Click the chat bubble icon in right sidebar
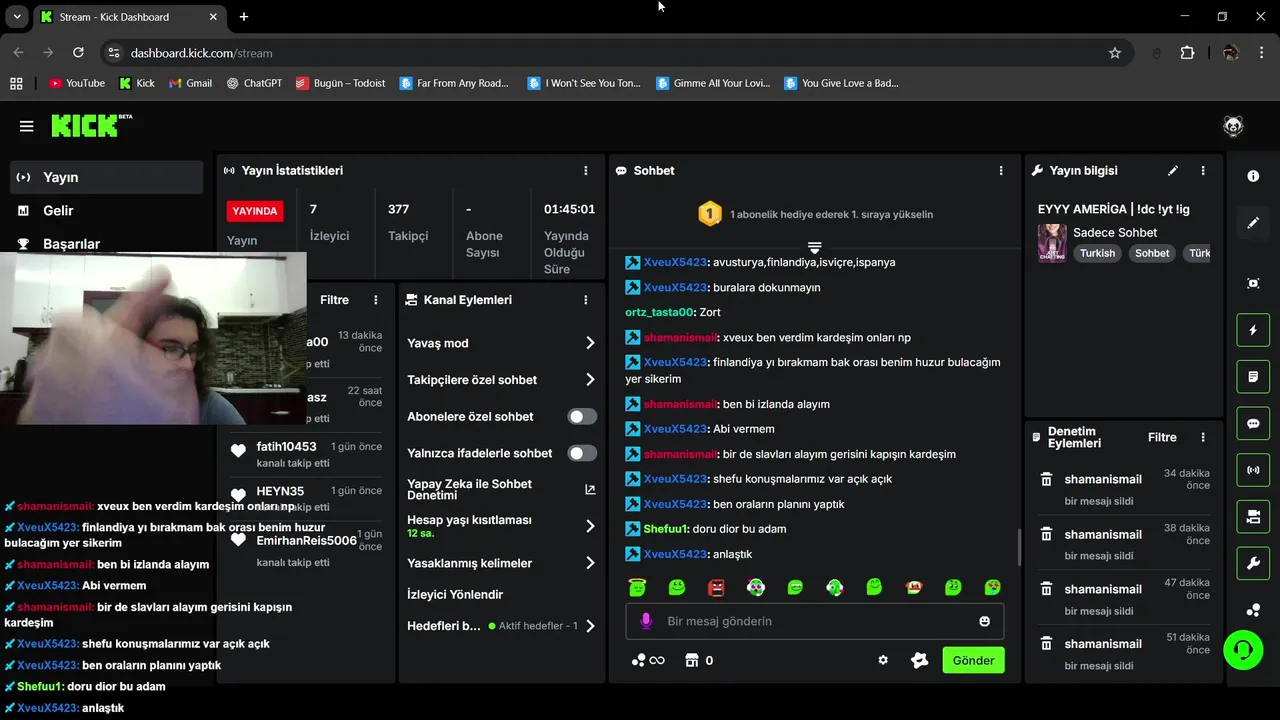 pos(1253,423)
